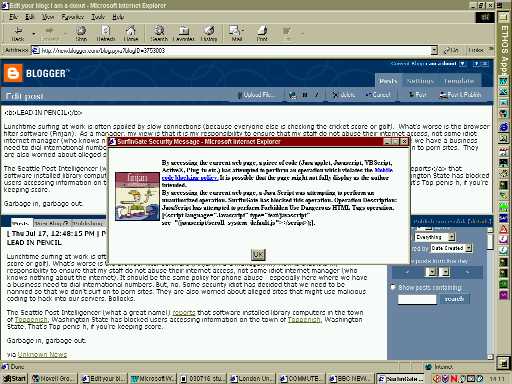Viewport: 512px width, 384px height.
Task: Expand the address bar URL dropdown
Action: click(434, 51)
